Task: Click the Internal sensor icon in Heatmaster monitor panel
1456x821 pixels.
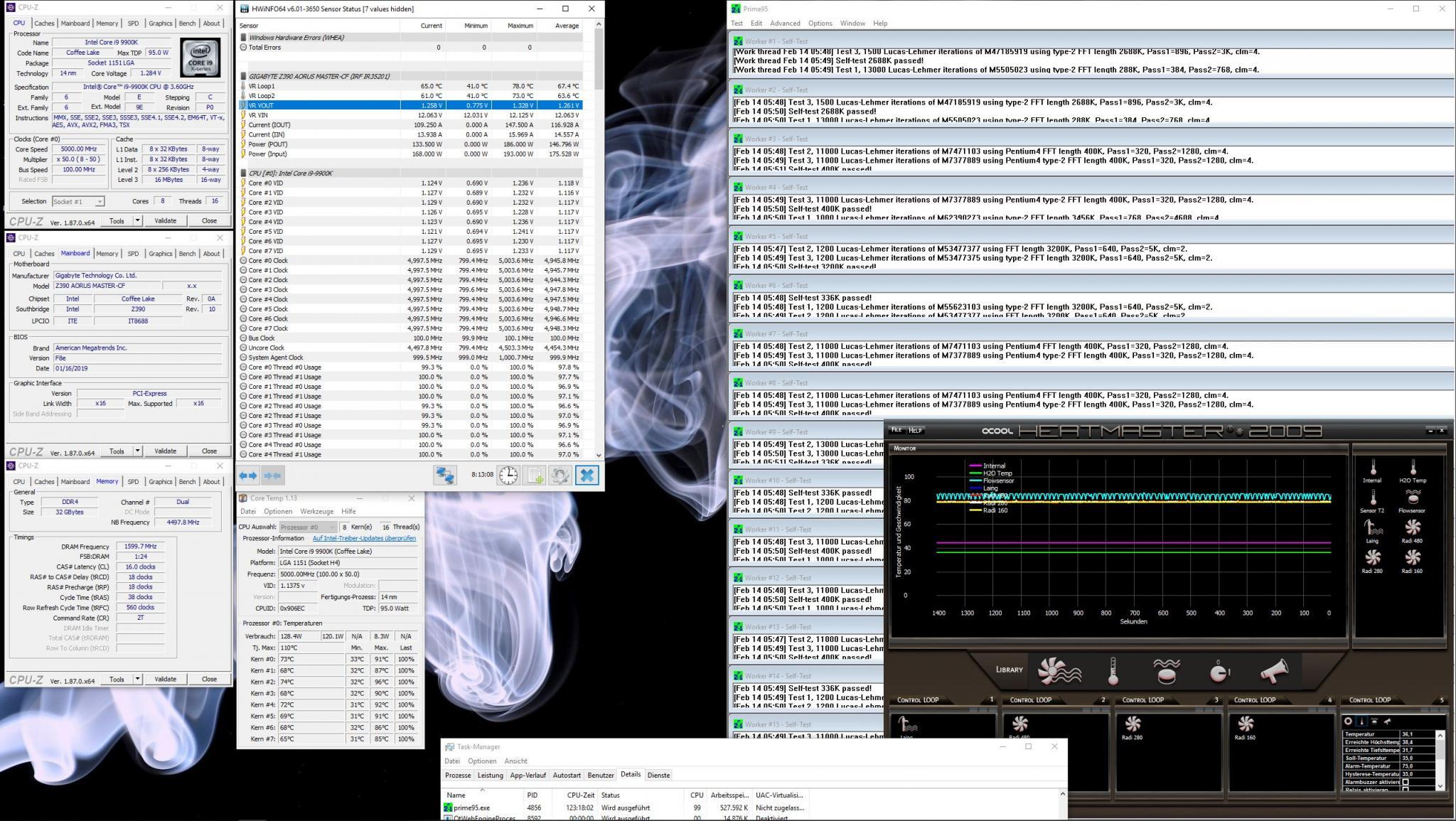Action: [x=1372, y=467]
